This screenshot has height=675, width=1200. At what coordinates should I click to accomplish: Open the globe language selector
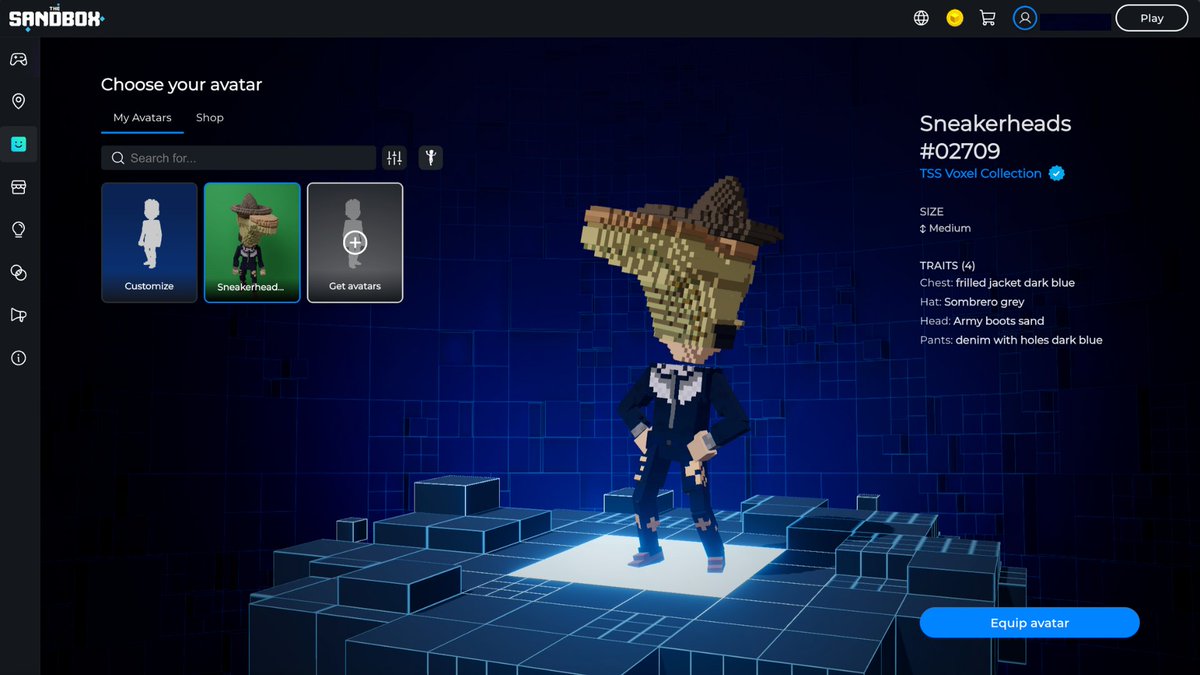pos(921,18)
